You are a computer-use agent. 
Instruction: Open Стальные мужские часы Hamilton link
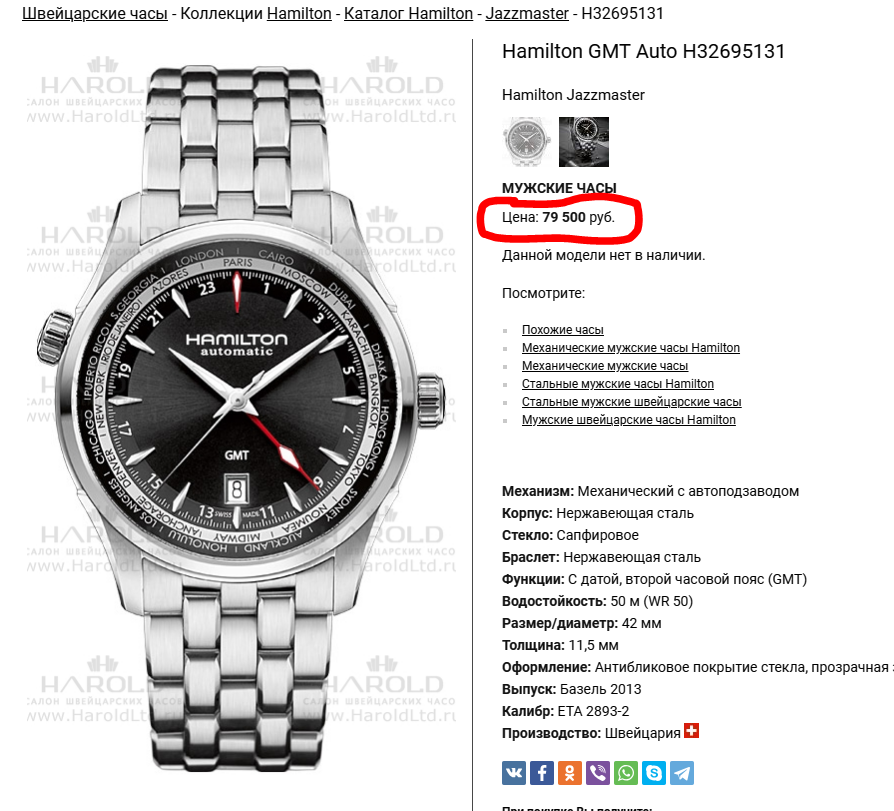tap(617, 384)
